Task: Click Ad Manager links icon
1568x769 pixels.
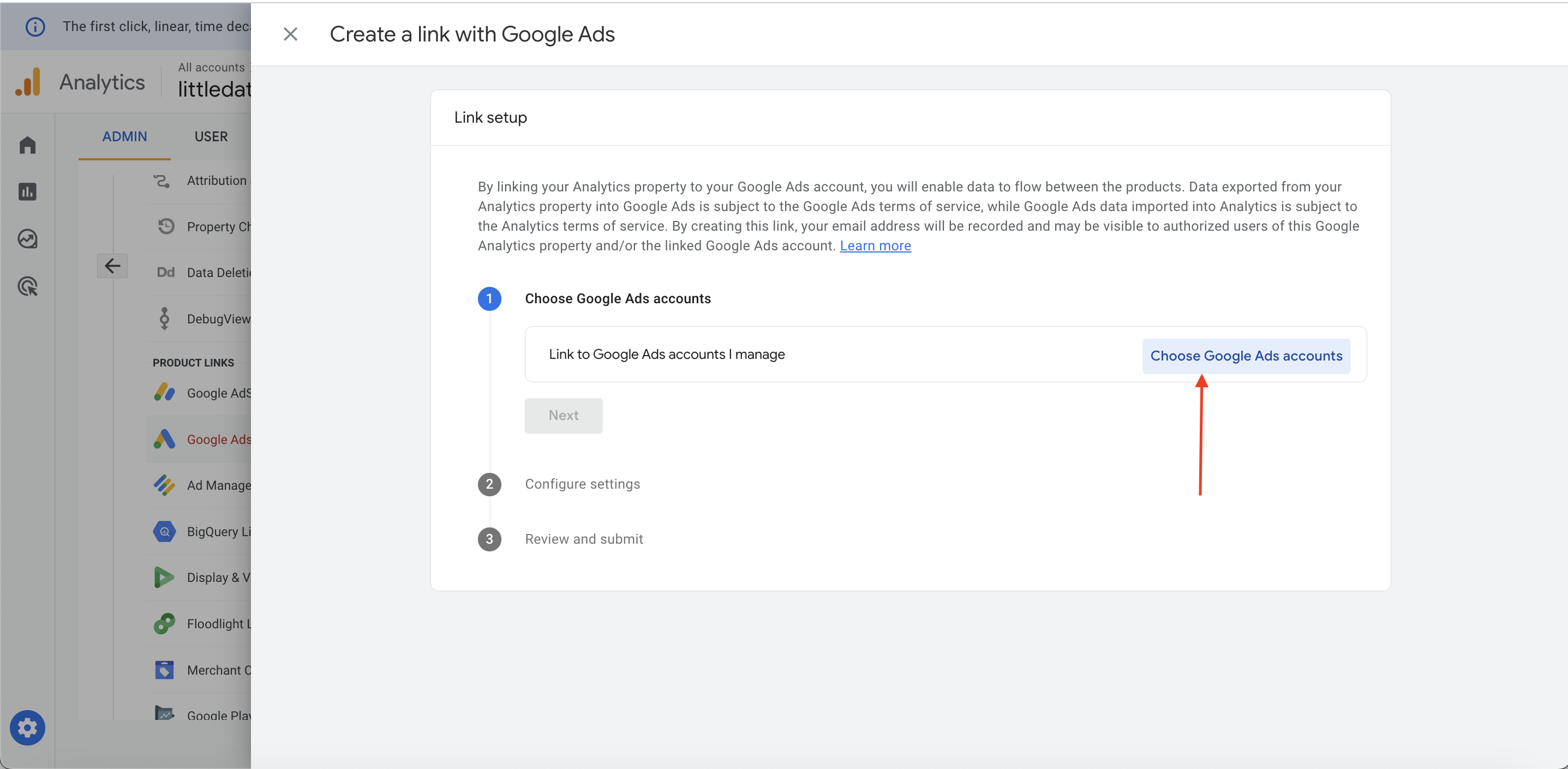Action: [x=164, y=485]
